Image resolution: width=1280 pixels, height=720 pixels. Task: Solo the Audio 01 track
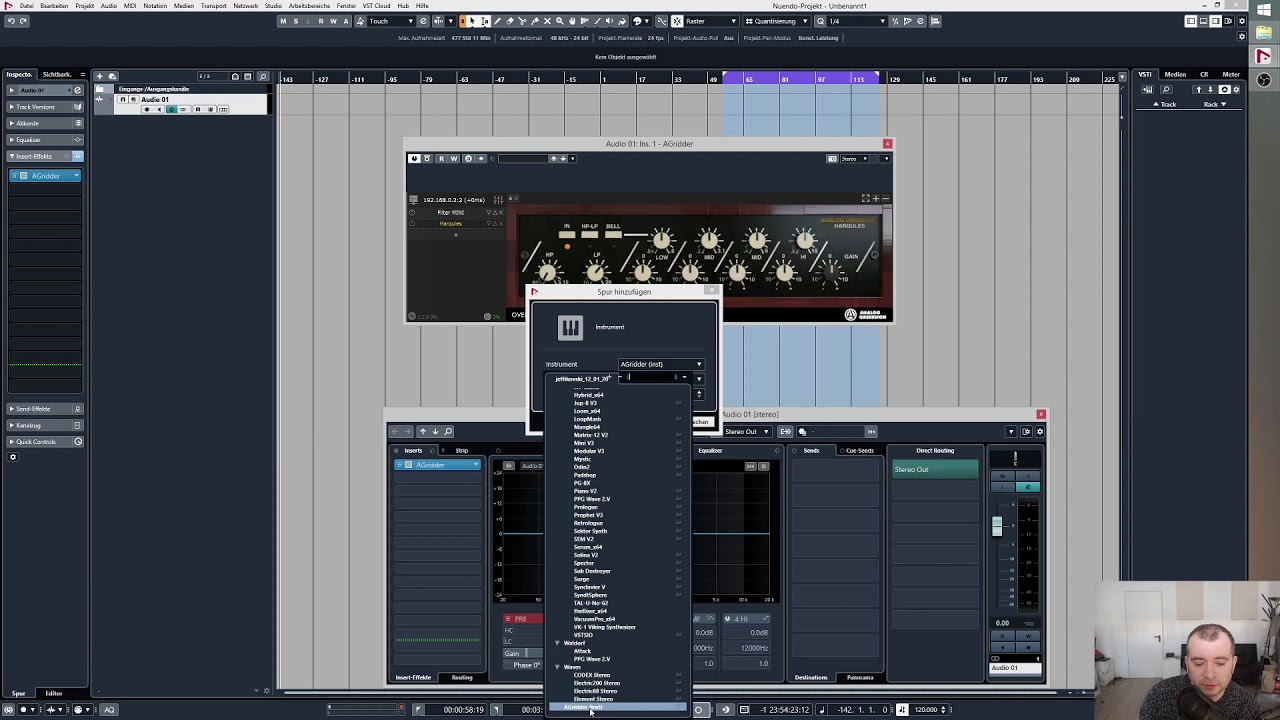coord(132,100)
